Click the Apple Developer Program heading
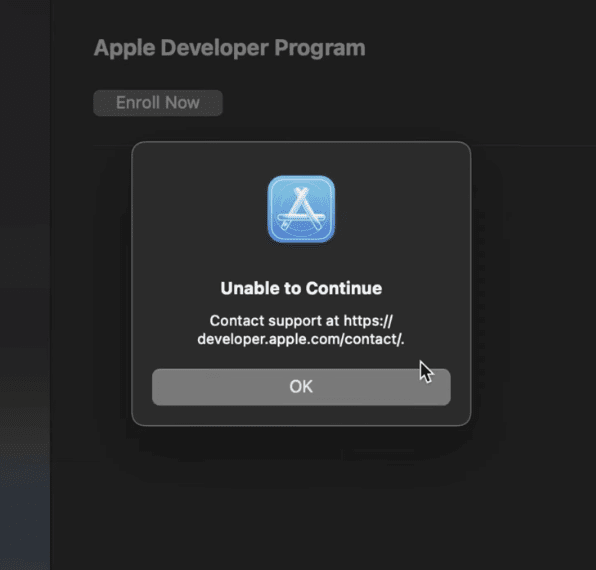The width and height of the screenshot is (596, 570). (230, 48)
